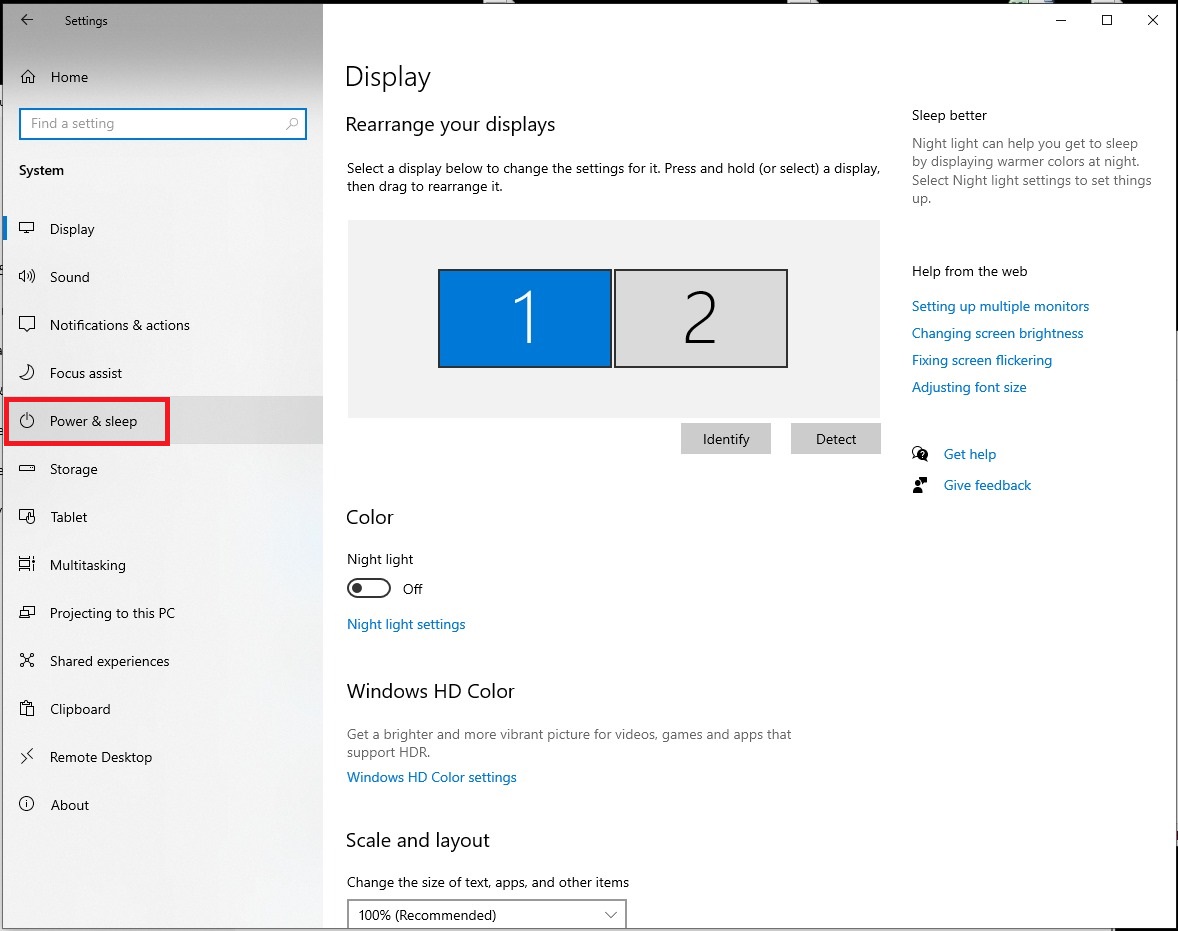Select the About entry in sidebar
Image resolution: width=1178 pixels, height=931 pixels.
[x=162, y=805]
